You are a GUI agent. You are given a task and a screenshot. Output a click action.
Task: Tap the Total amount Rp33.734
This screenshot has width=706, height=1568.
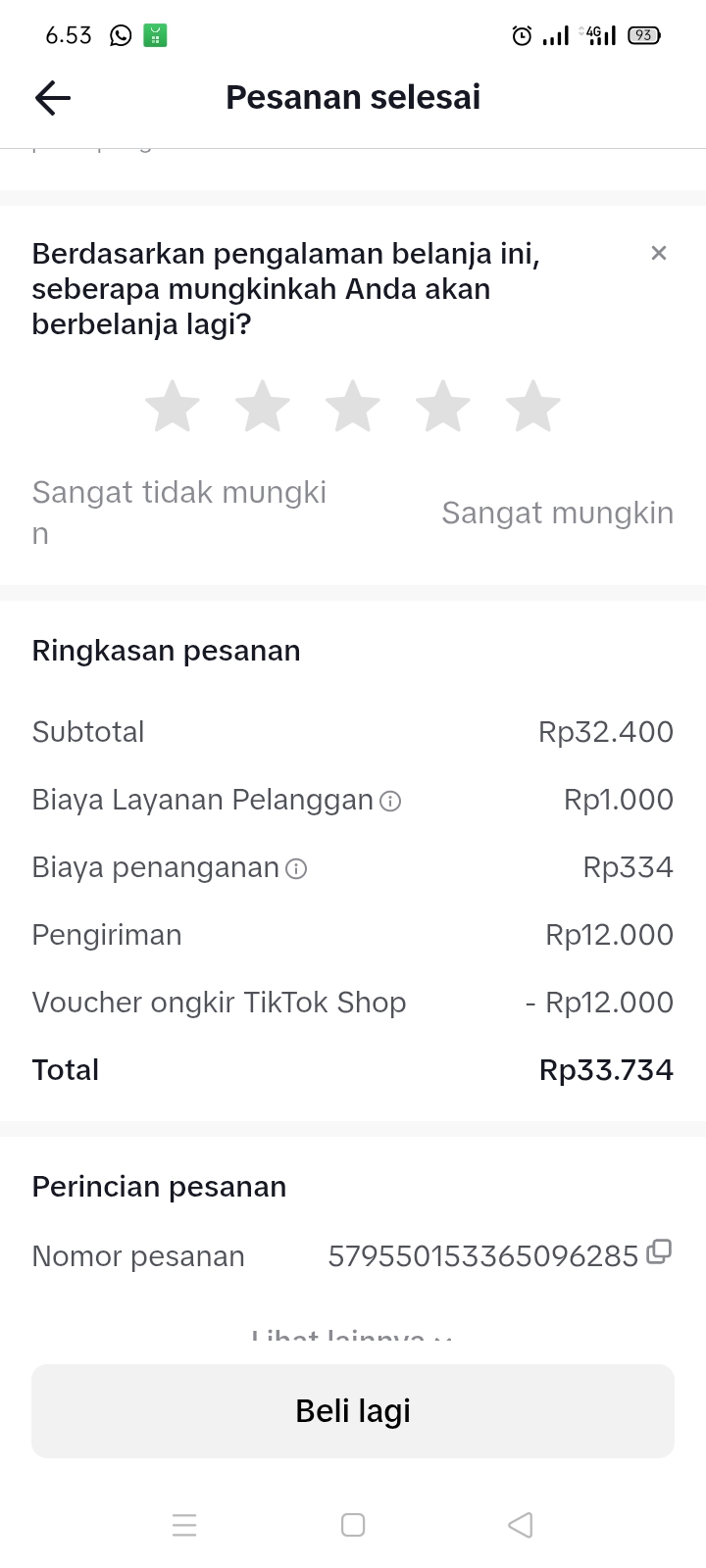coord(606,1070)
